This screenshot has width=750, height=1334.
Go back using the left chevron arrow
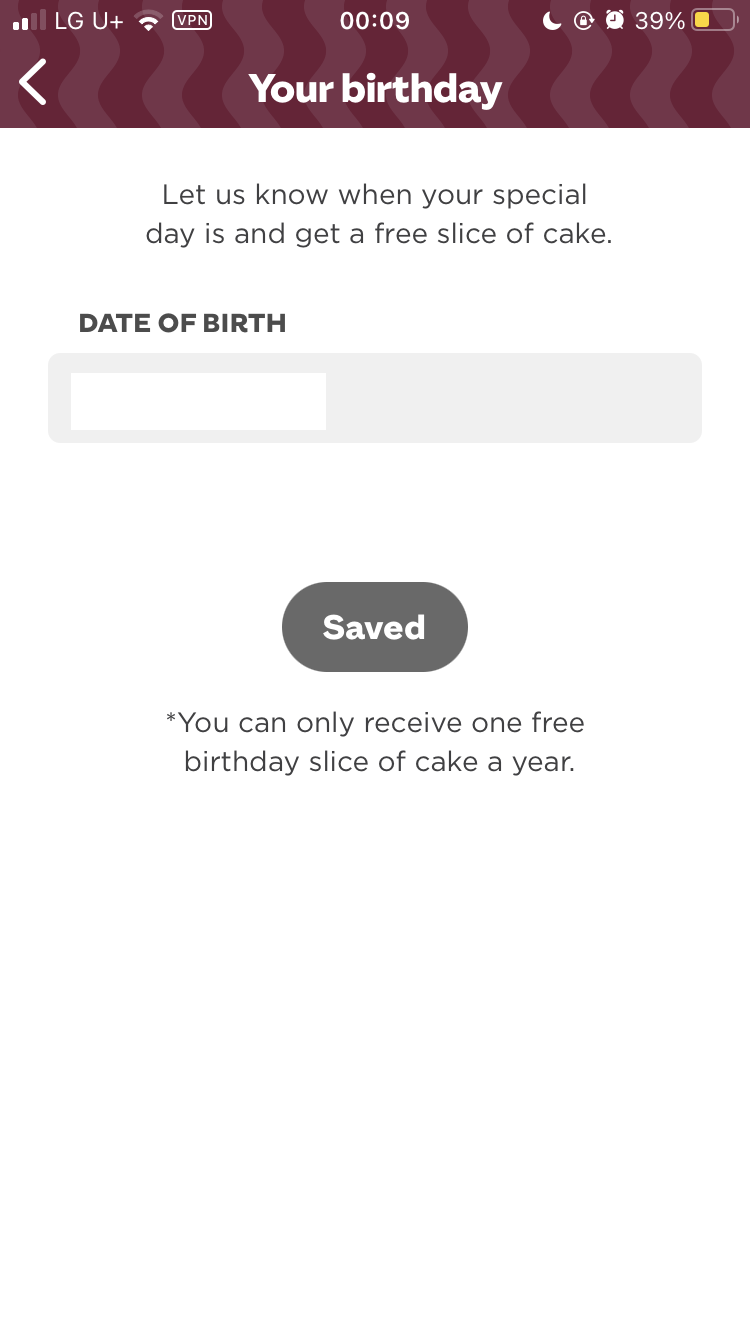click(33, 81)
